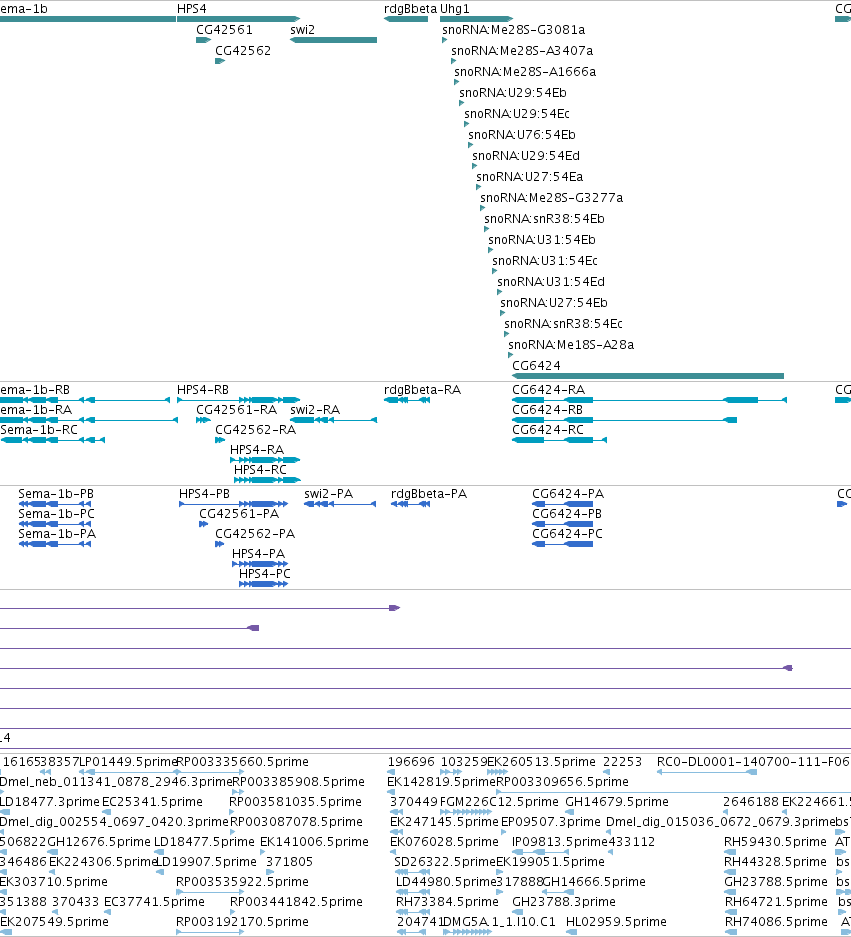Image resolution: width=851 pixels, height=937 pixels.
Task: Click the RC0-DL0001-140700-111-F06 EST label
Action: (753, 762)
